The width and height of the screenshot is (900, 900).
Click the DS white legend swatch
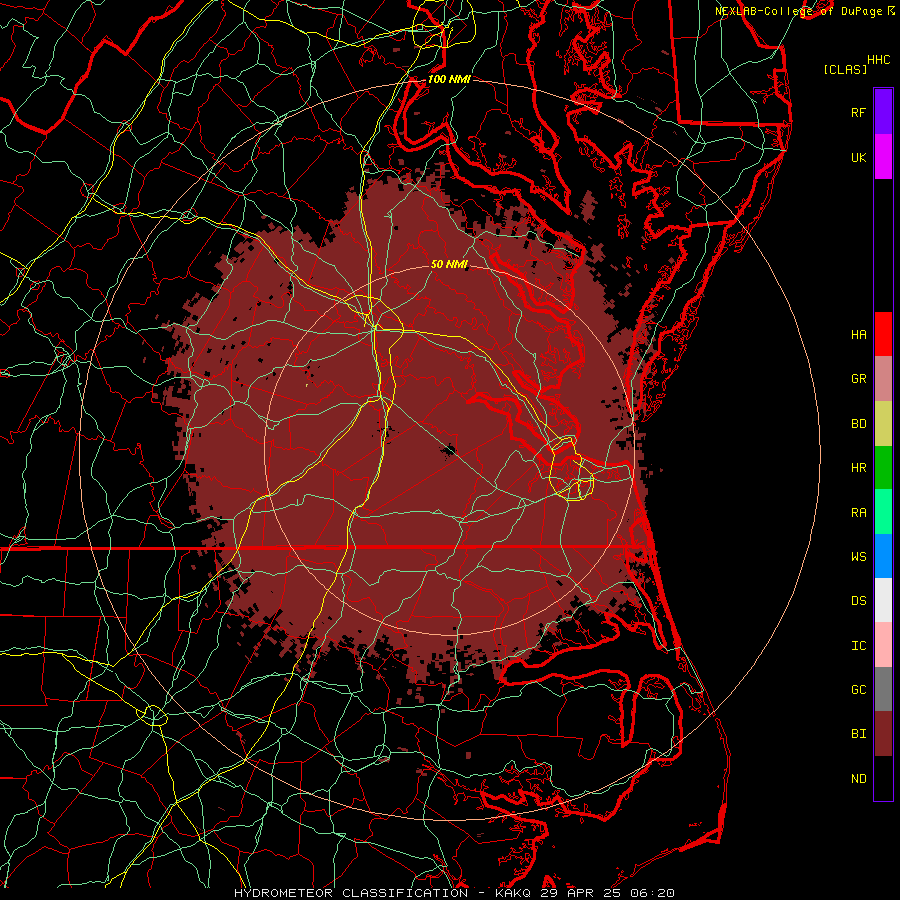[x=883, y=600]
